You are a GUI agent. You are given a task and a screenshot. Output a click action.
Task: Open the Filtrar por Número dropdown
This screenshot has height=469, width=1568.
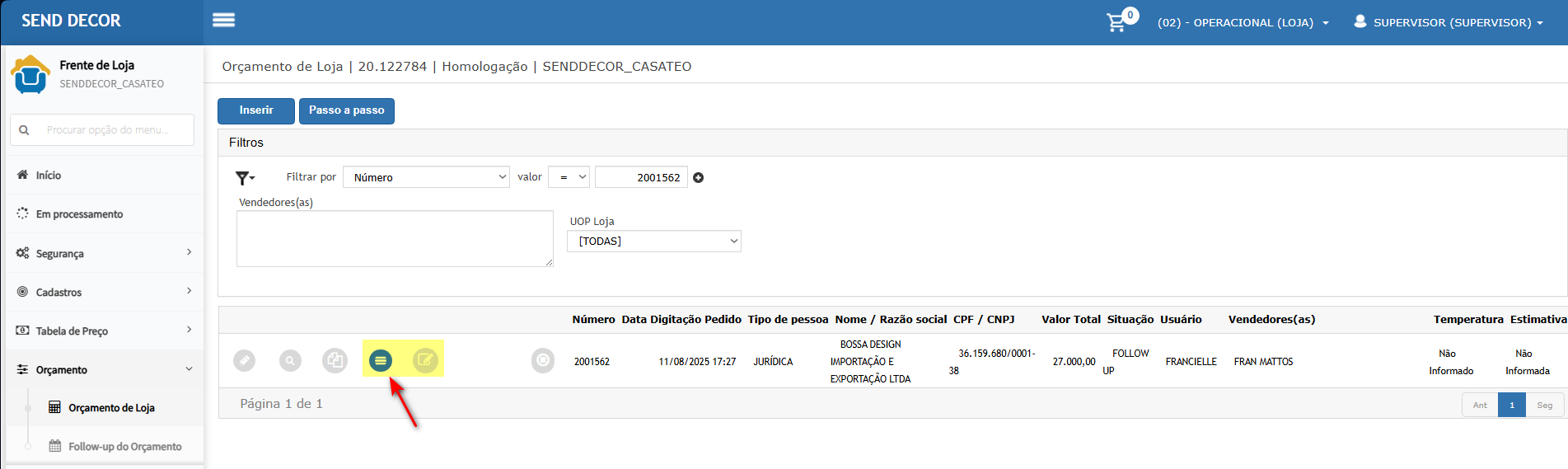[x=426, y=177]
